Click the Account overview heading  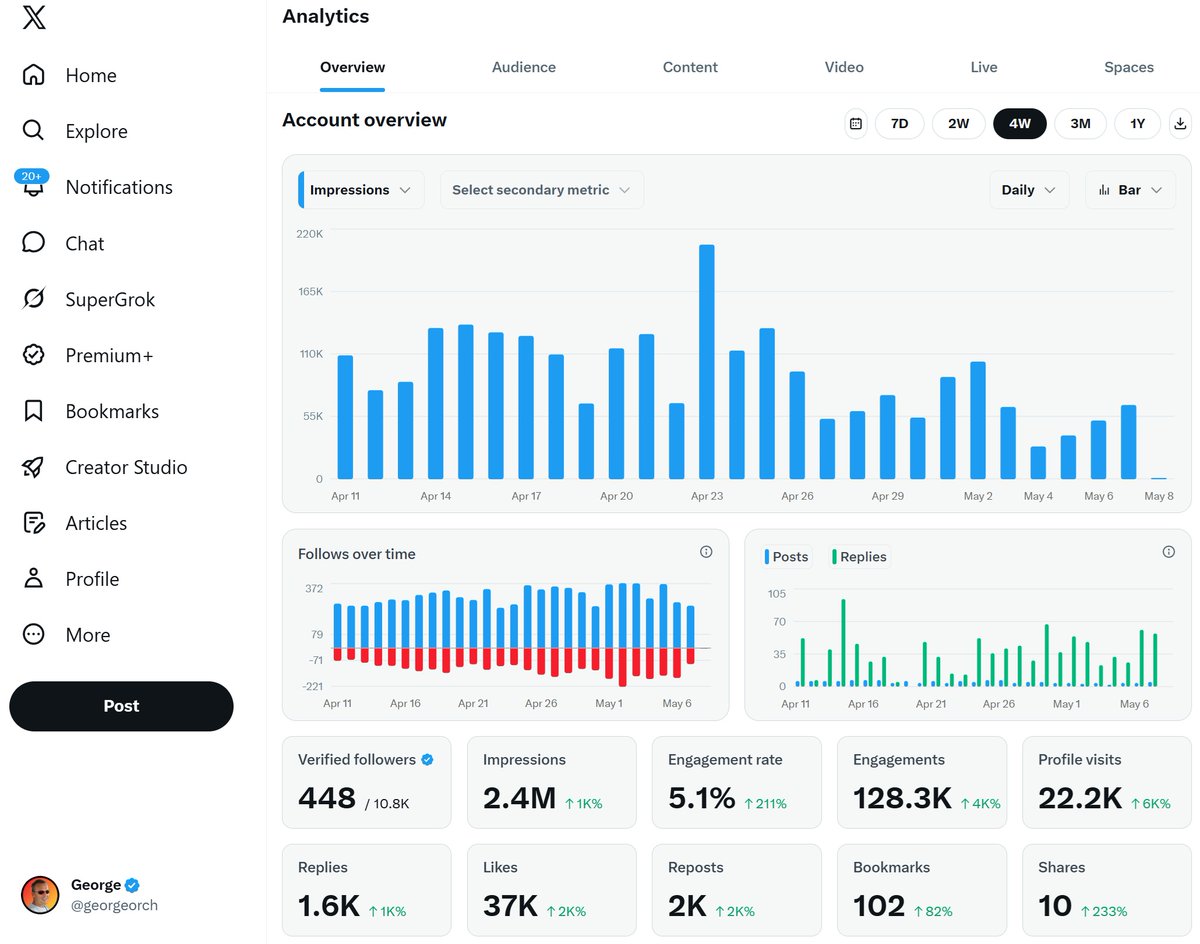coord(364,120)
